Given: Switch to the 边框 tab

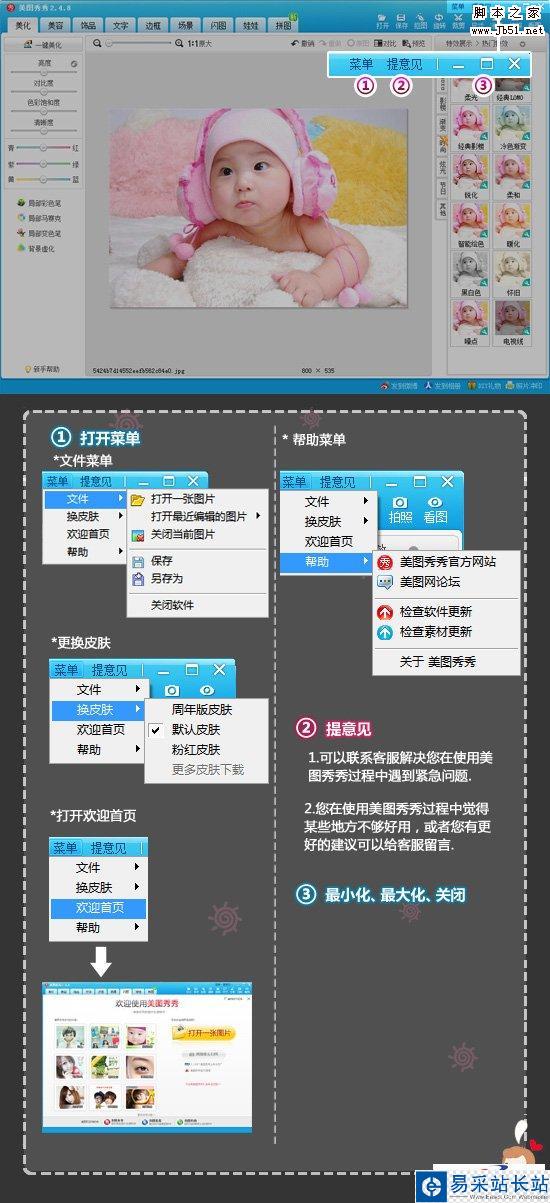Looking at the screenshot, I should (x=153, y=24).
